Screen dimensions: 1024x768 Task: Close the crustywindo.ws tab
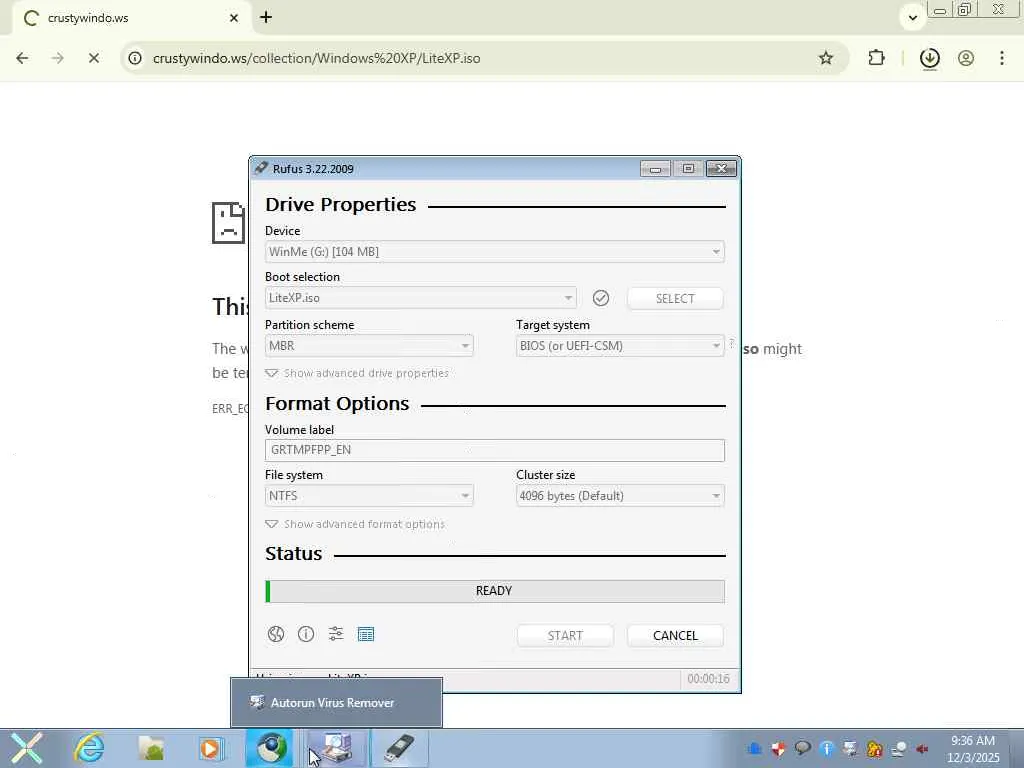(234, 18)
